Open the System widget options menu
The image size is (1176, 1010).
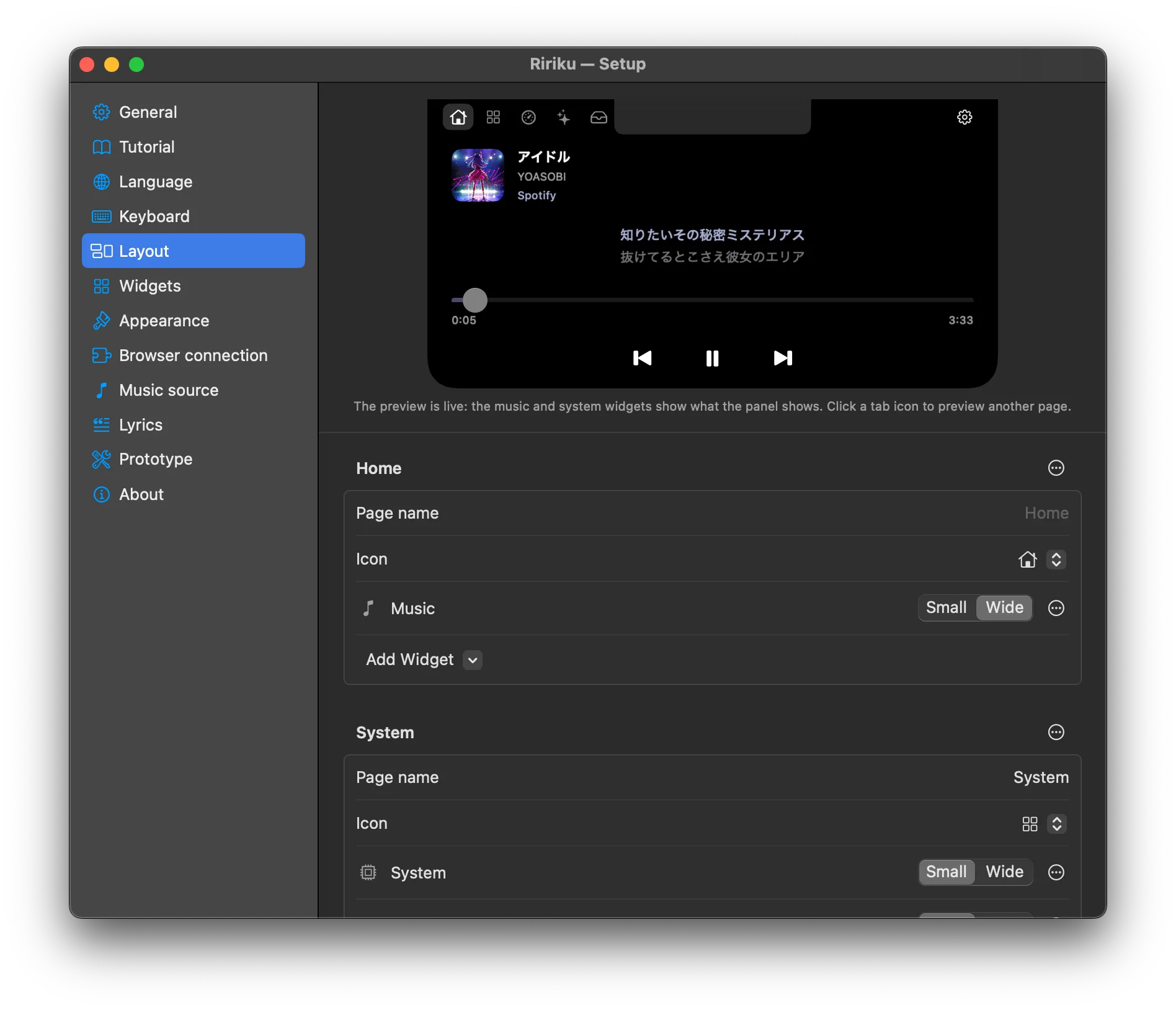[1056, 872]
